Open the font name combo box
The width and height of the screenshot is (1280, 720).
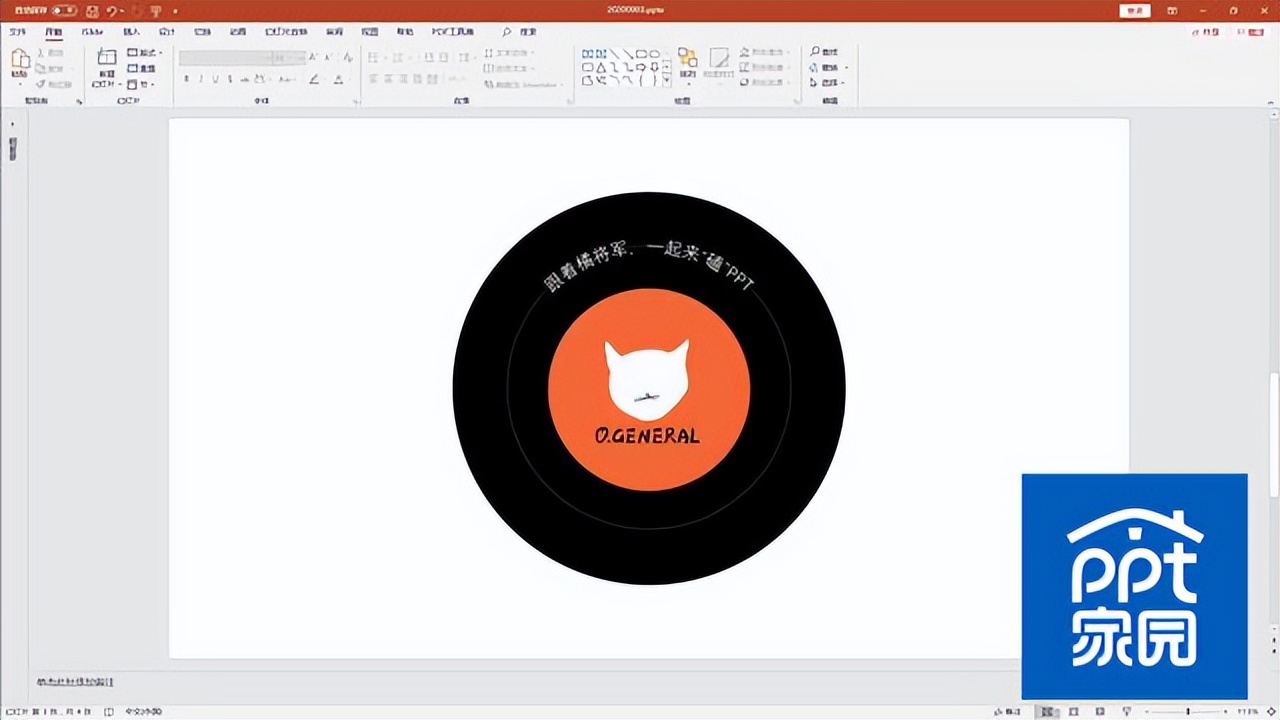point(227,58)
